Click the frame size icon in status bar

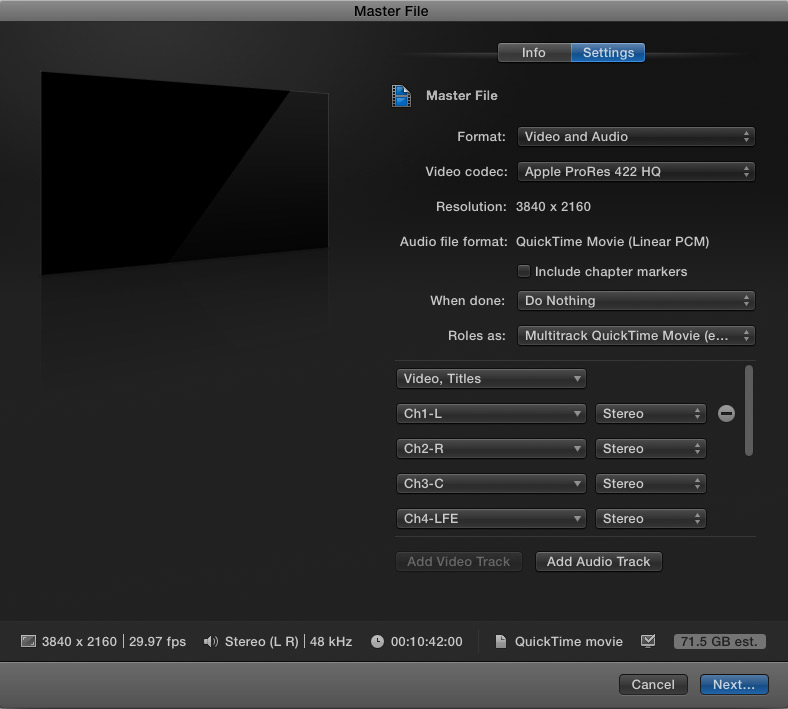tap(28, 641)
